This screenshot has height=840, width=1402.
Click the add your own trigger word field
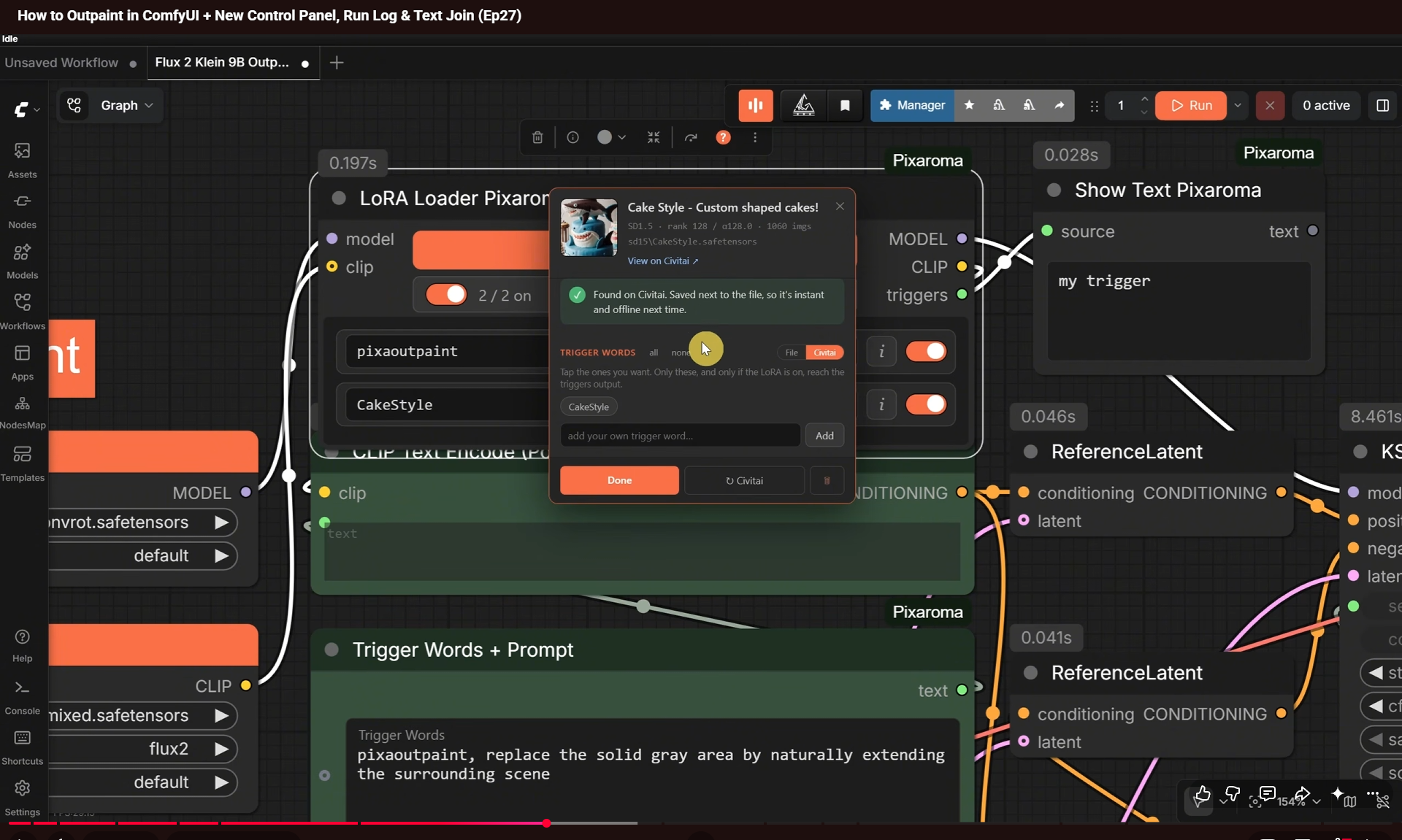coord(680,436)
